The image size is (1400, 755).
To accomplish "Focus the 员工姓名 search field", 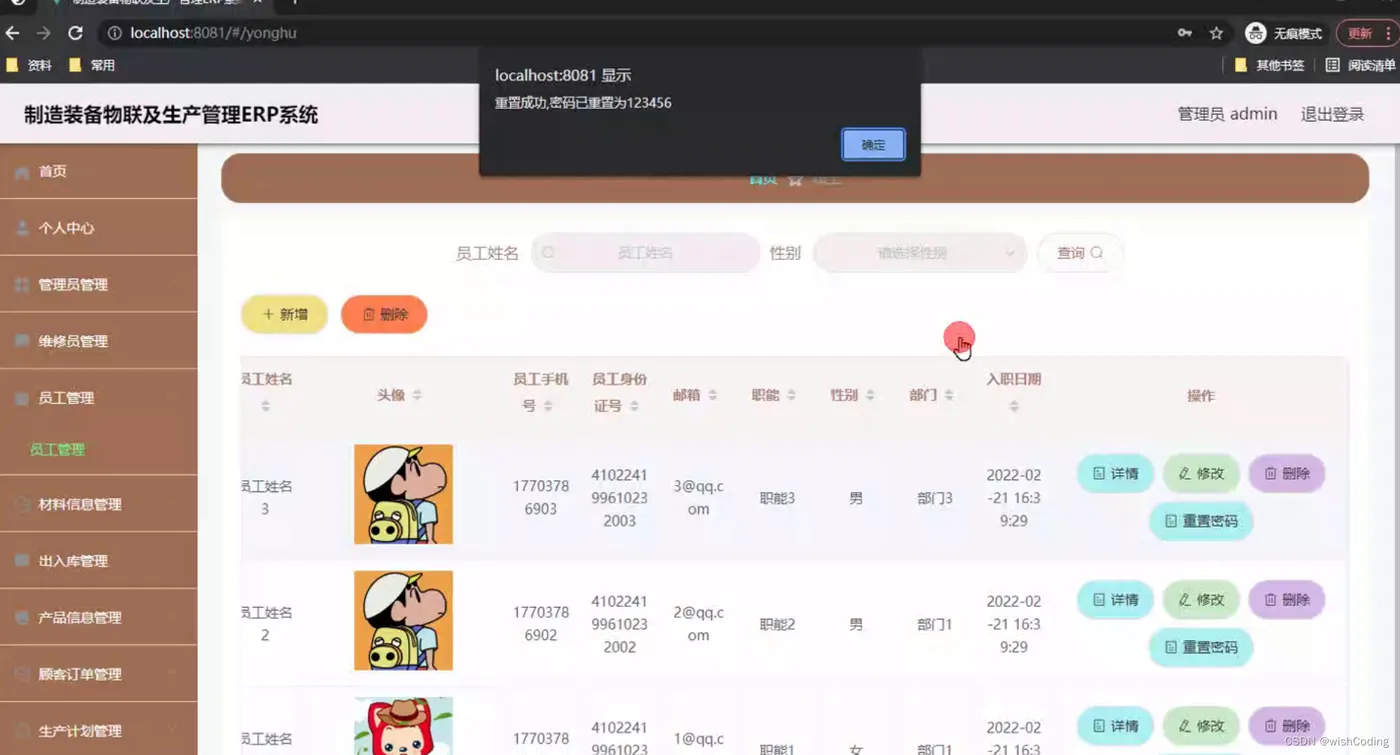I will click(645, 253).
